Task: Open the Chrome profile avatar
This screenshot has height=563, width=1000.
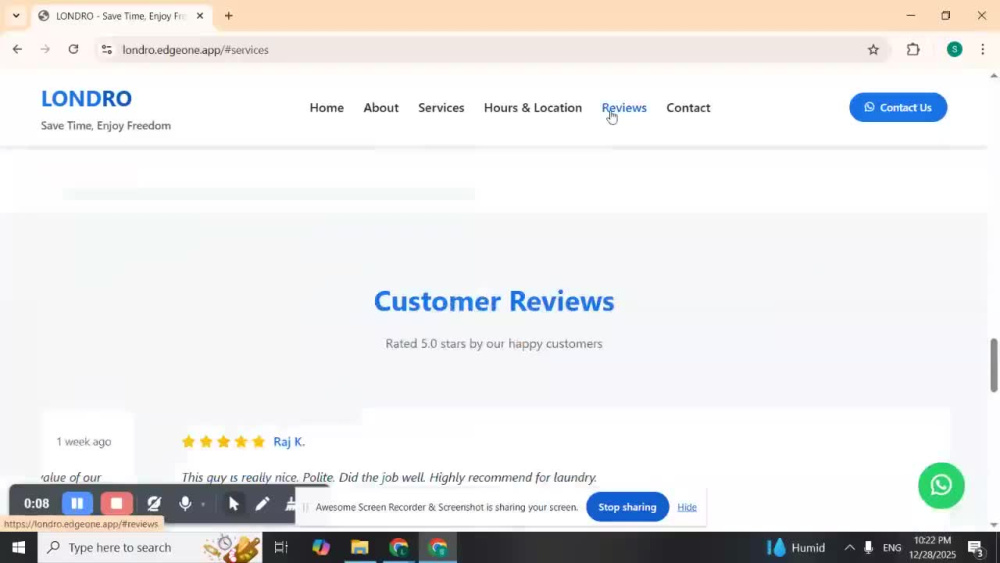Action: coord(954,49)
